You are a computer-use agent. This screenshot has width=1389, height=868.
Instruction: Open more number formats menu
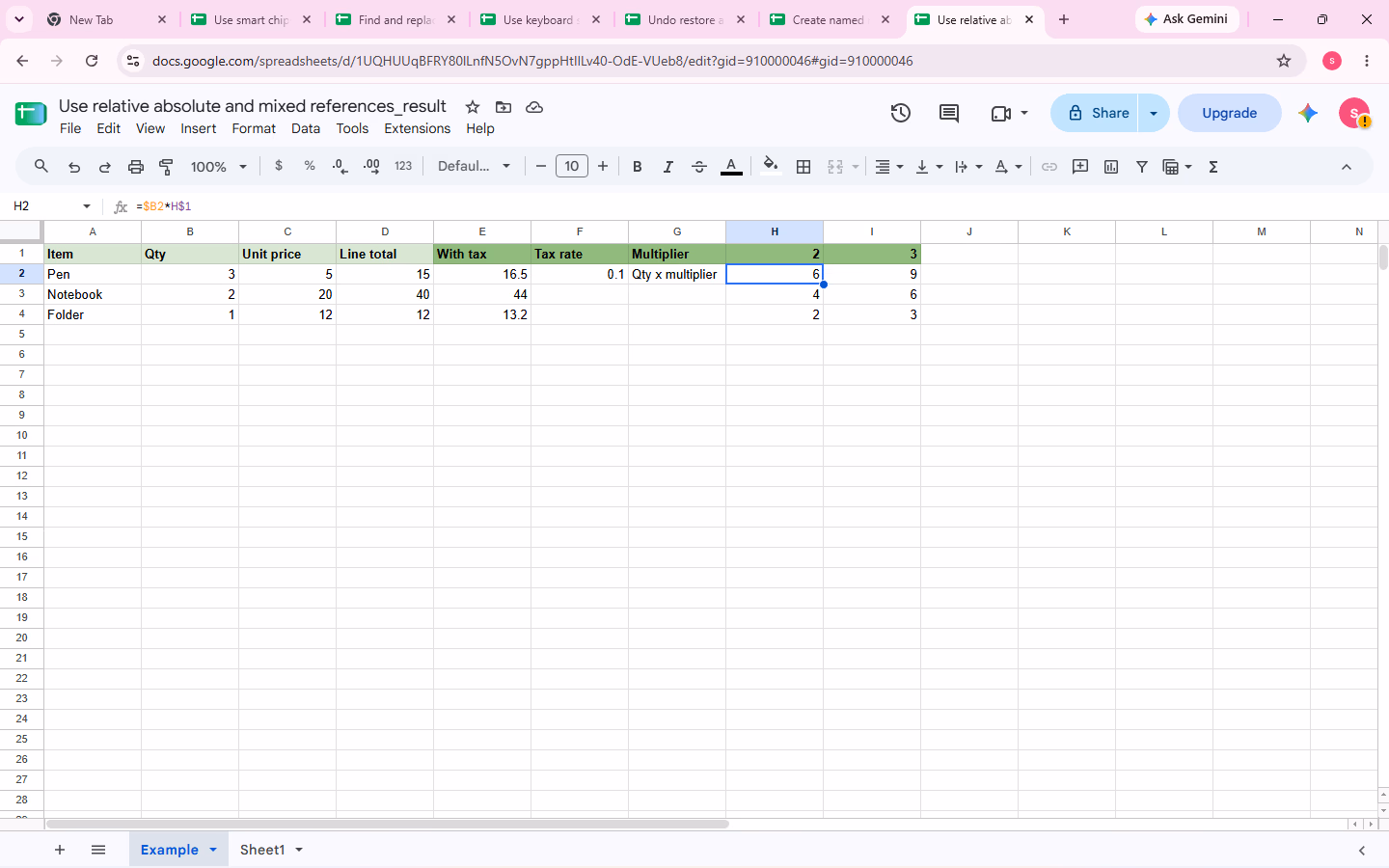(x=403, y=166)
